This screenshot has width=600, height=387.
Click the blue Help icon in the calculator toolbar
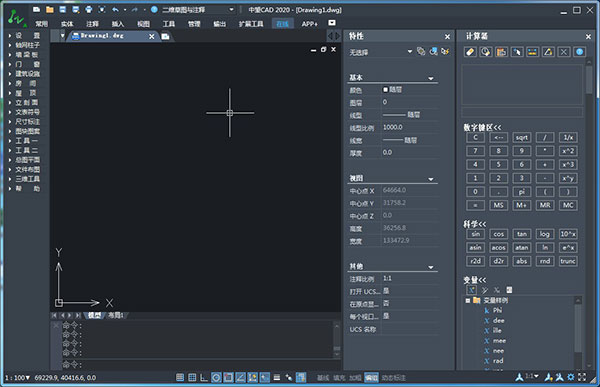click(x=580, y=52)
